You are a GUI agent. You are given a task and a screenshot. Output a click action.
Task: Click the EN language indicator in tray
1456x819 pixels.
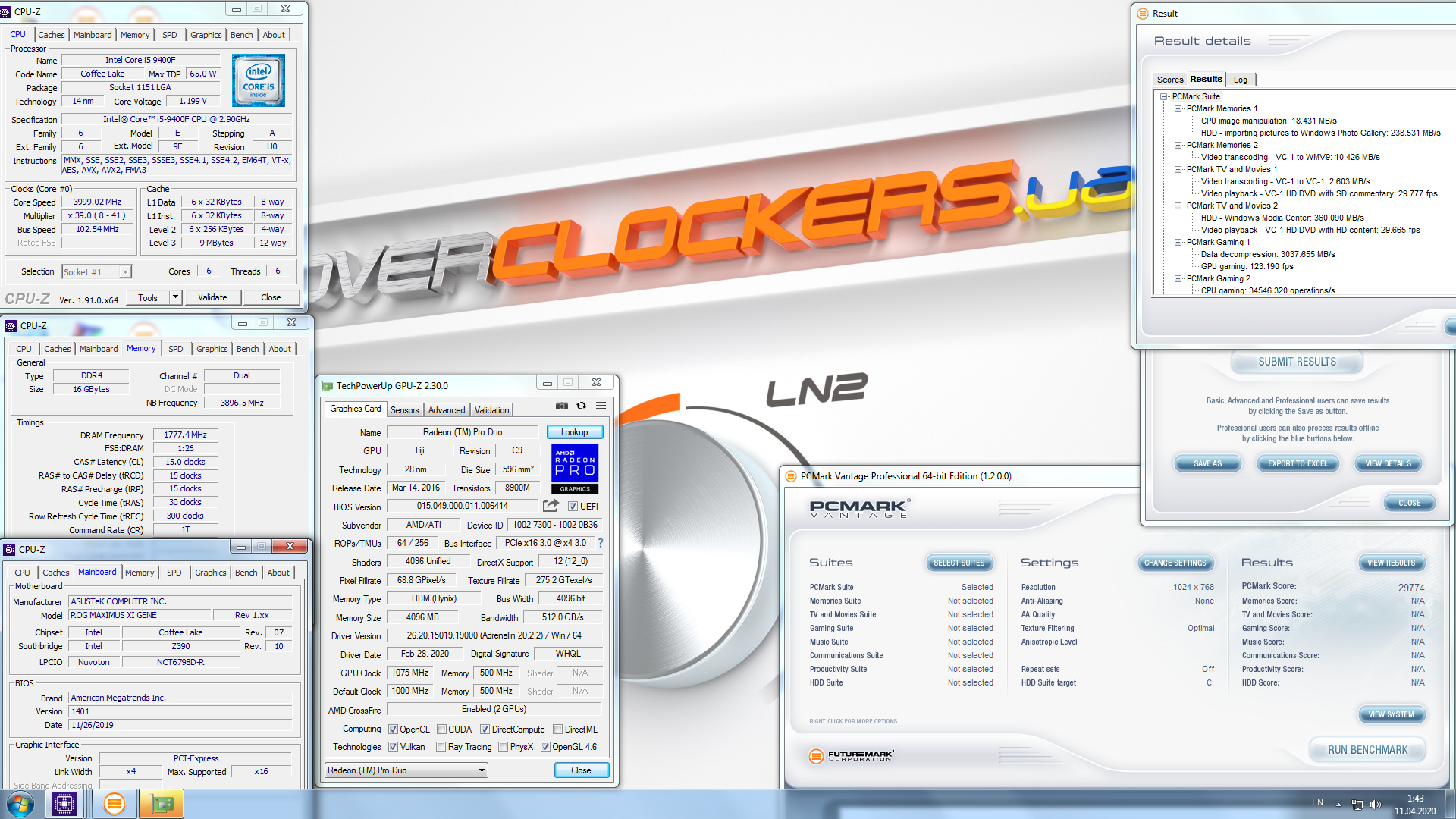[1317, 802]
